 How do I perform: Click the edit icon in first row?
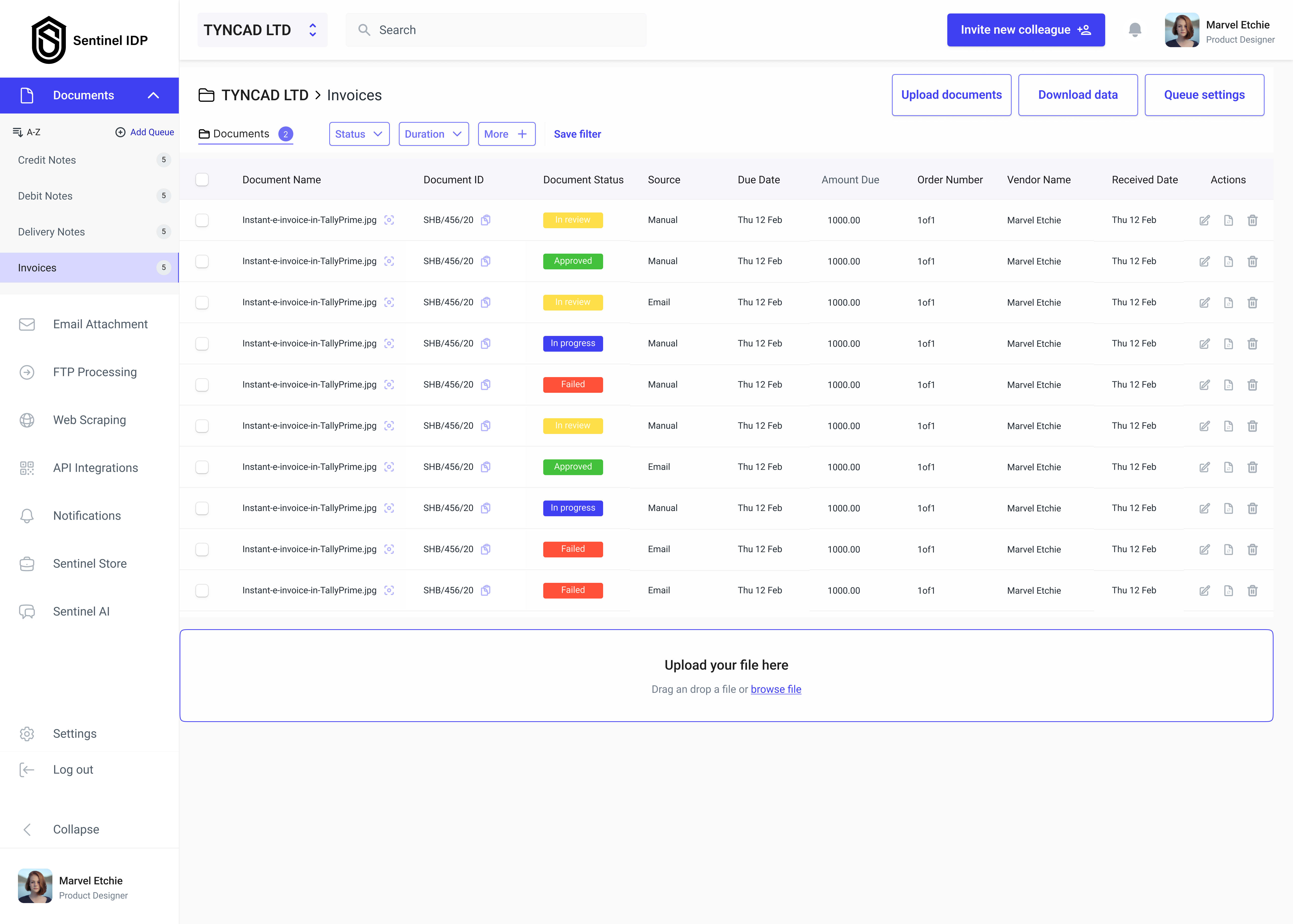[x=1204, y=220]
